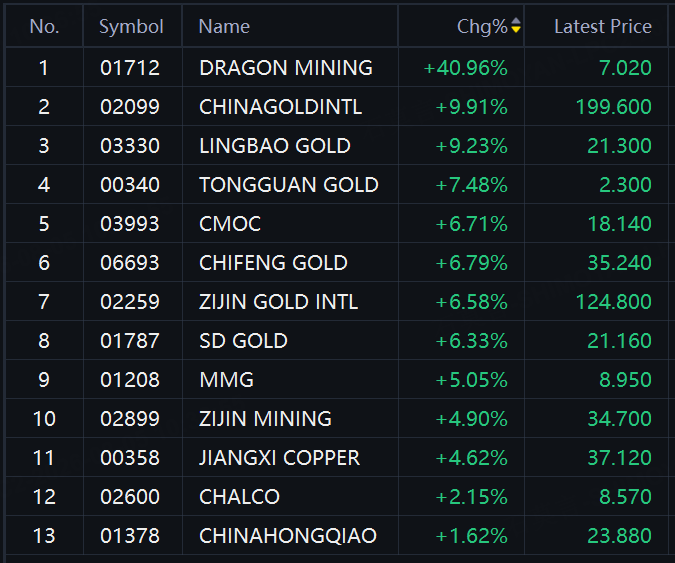Select the CHINAGOLDINTL stock name

[280, 107]
